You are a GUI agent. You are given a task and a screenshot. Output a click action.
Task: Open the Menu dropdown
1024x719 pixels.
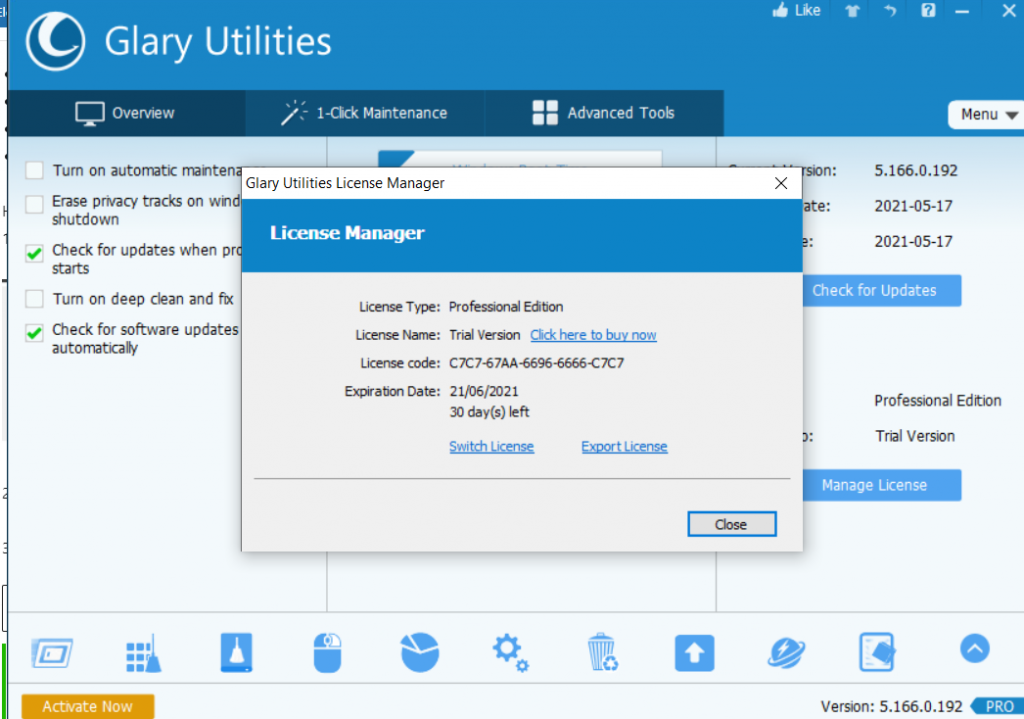point(987,115)
